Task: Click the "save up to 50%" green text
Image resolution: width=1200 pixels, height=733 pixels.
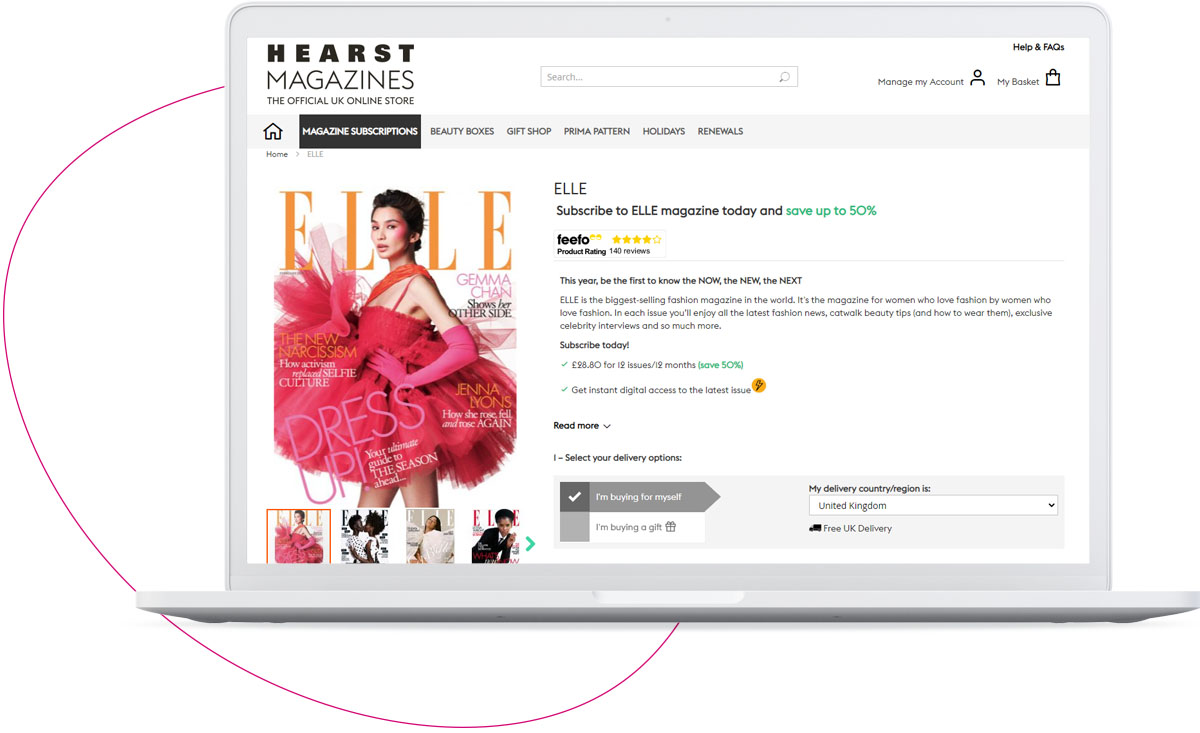Action: tap(831, 211)
